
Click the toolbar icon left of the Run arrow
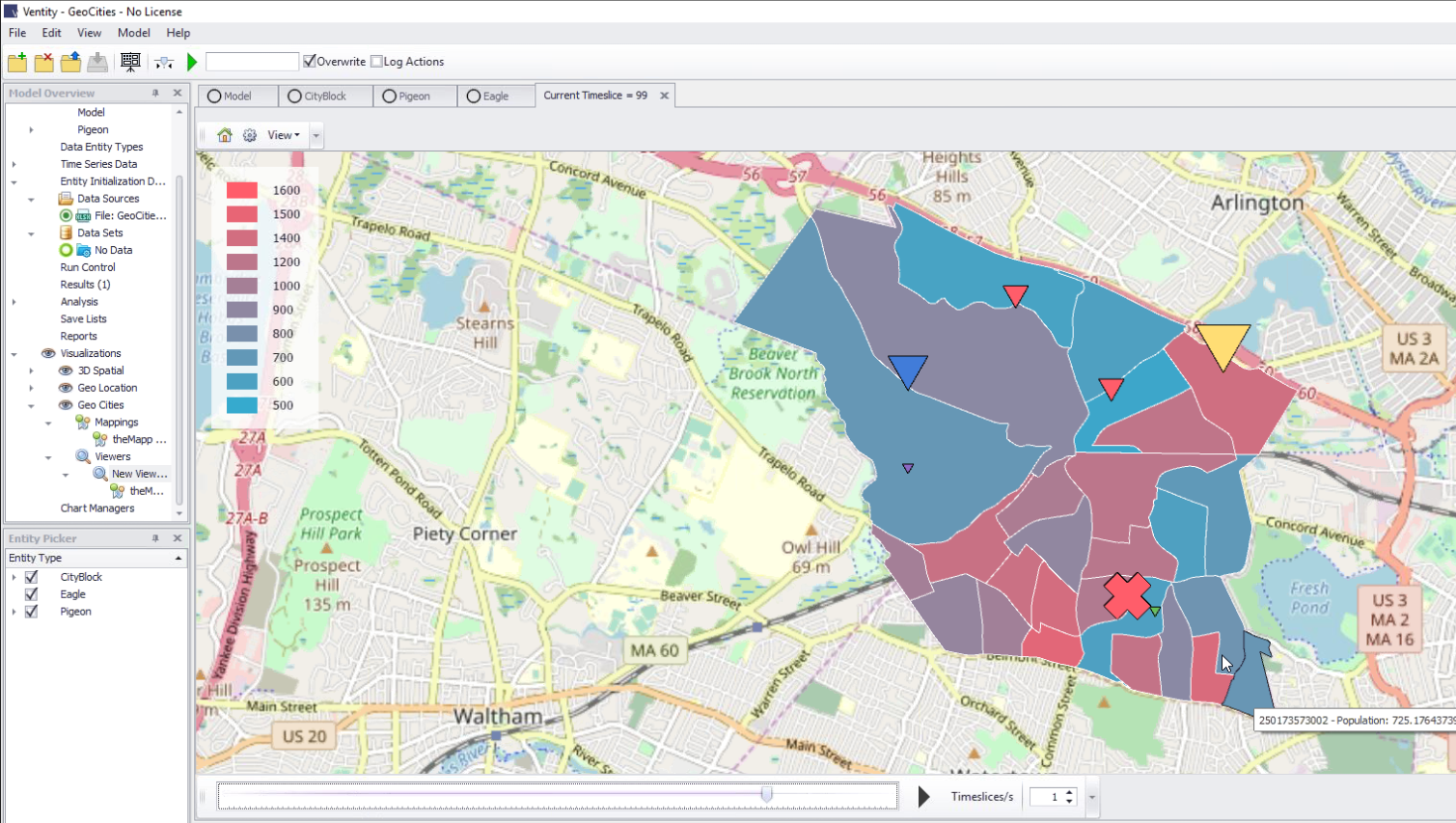(164, 63)
